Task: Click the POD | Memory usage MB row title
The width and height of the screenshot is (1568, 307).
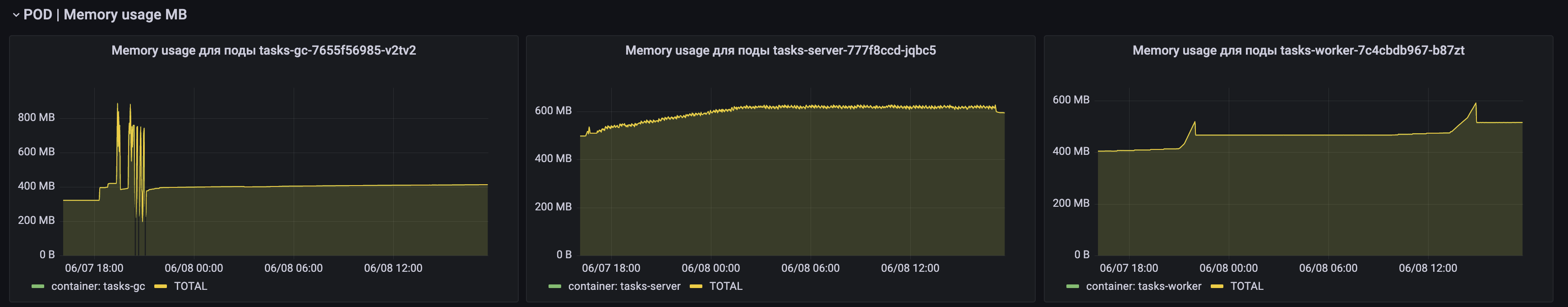Action: (x=105, y=14)
